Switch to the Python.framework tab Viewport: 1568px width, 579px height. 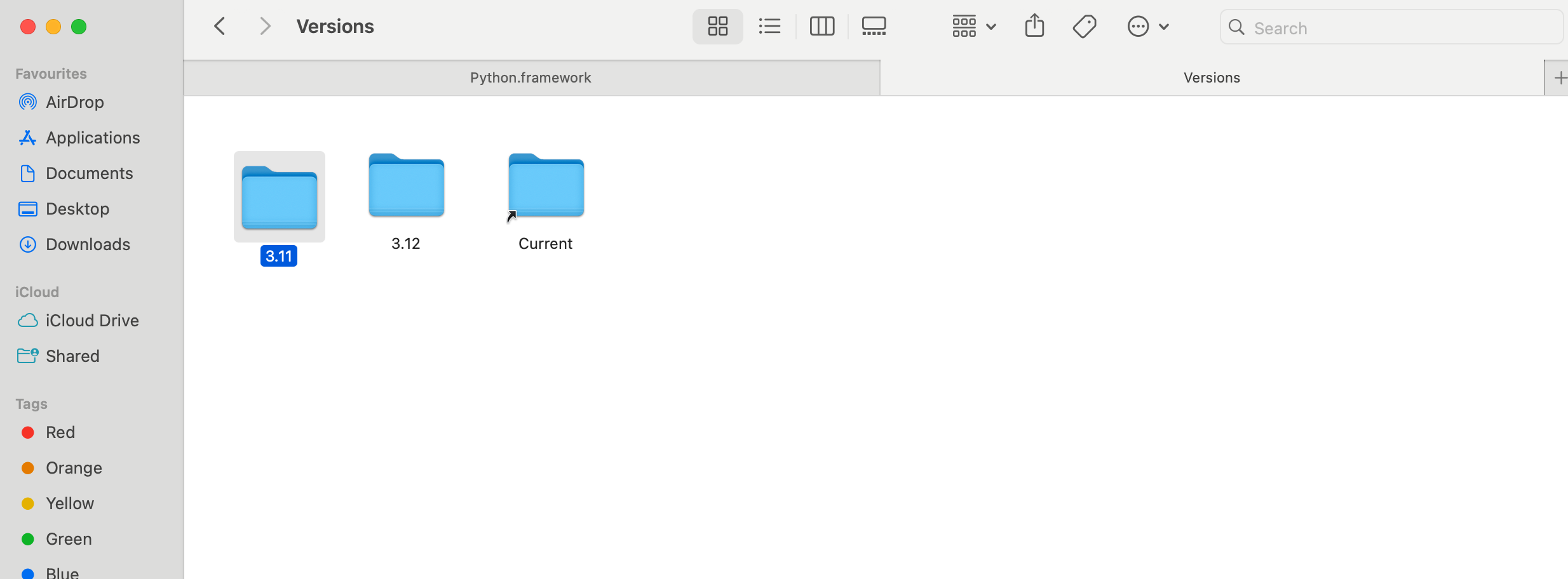(531, 77)
